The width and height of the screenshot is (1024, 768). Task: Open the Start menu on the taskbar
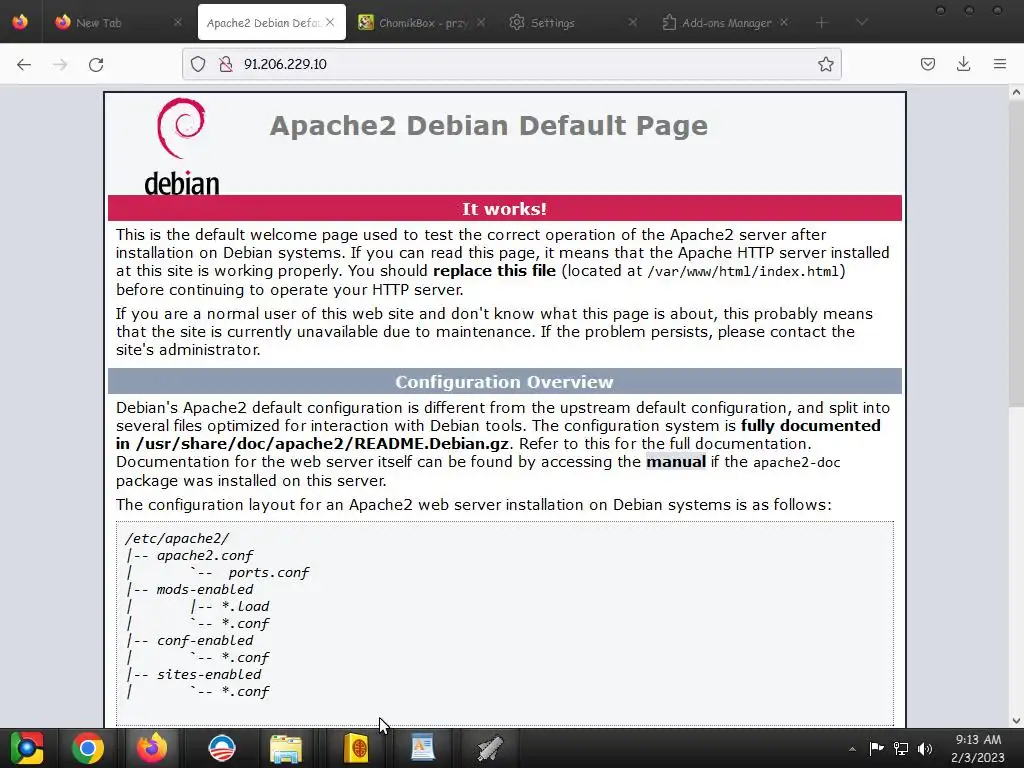pos(27,748)
